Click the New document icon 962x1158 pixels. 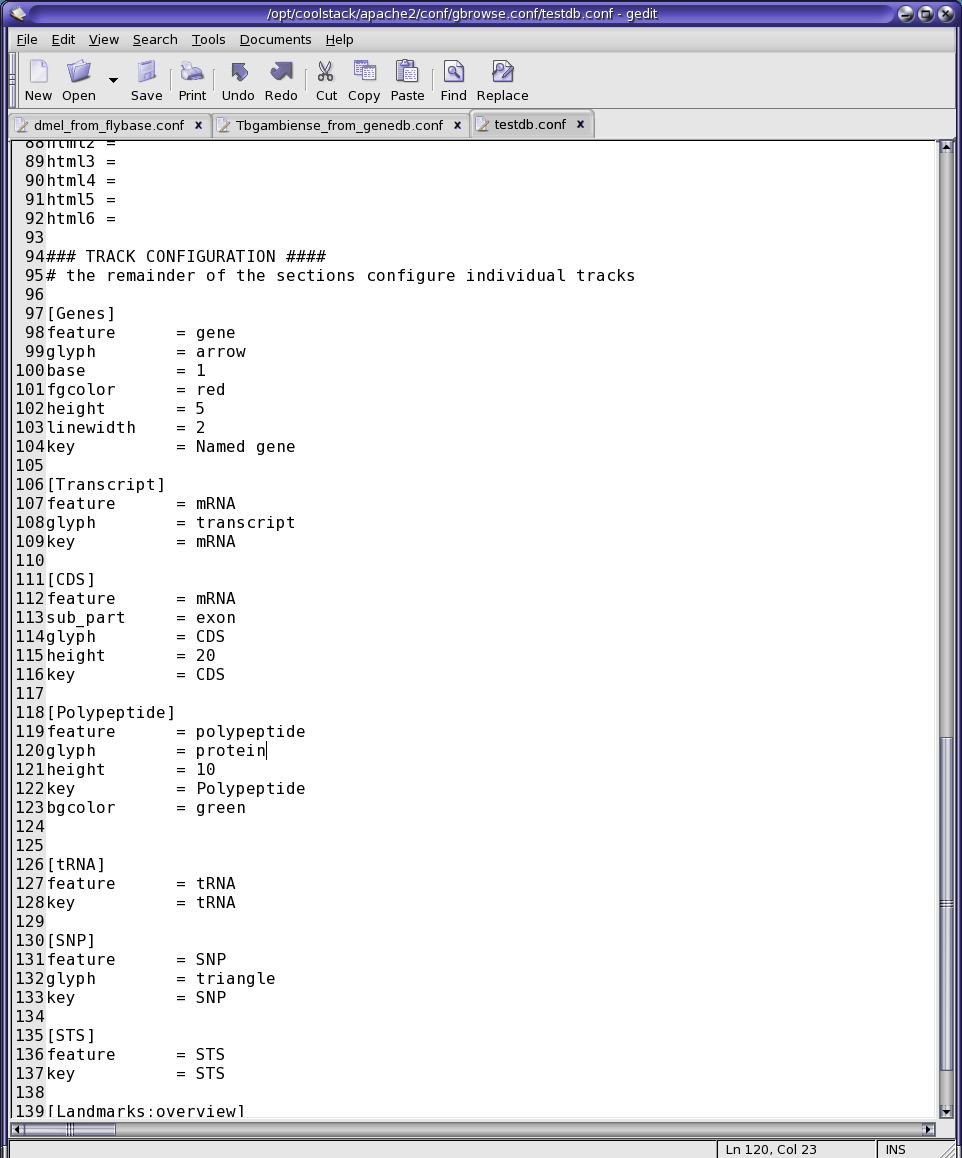[x=38, y=80]
